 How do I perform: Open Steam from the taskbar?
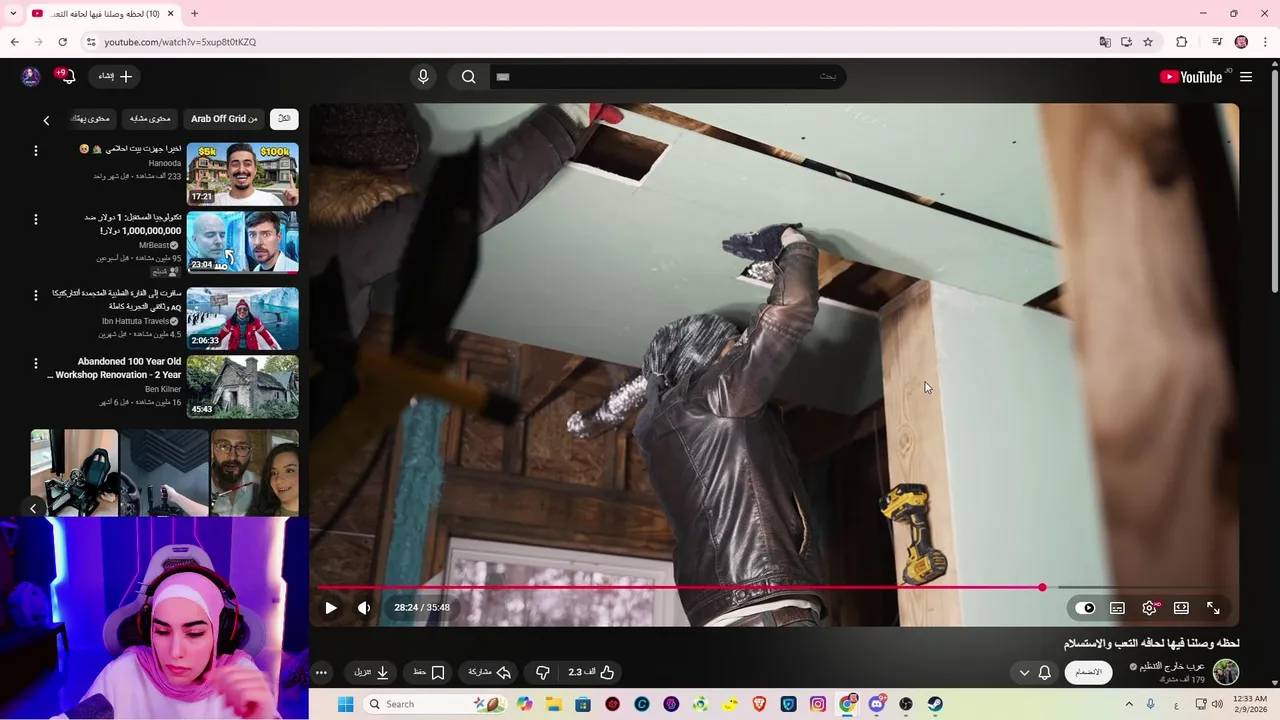(x=935, y=704)
